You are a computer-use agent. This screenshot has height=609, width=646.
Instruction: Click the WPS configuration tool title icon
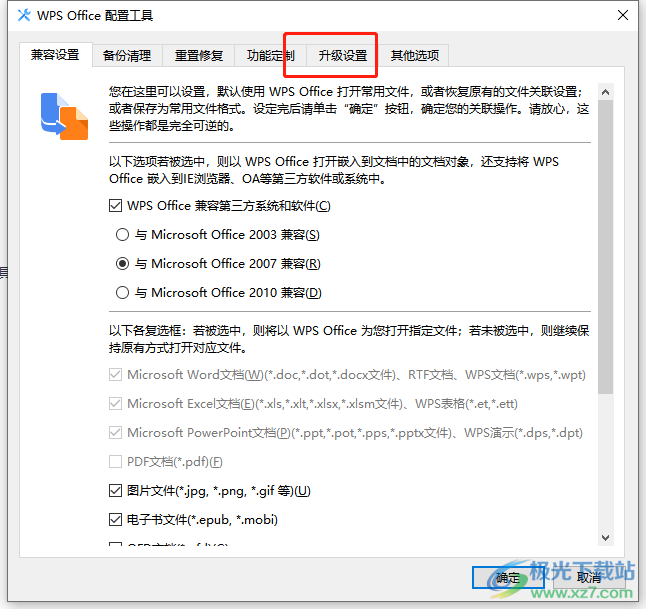click(x=24, y=15)
